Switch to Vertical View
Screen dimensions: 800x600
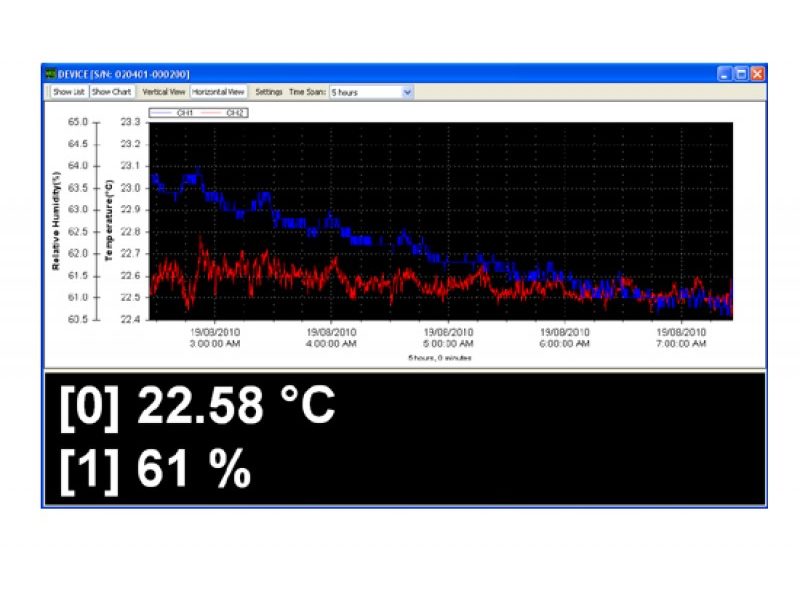163,92
